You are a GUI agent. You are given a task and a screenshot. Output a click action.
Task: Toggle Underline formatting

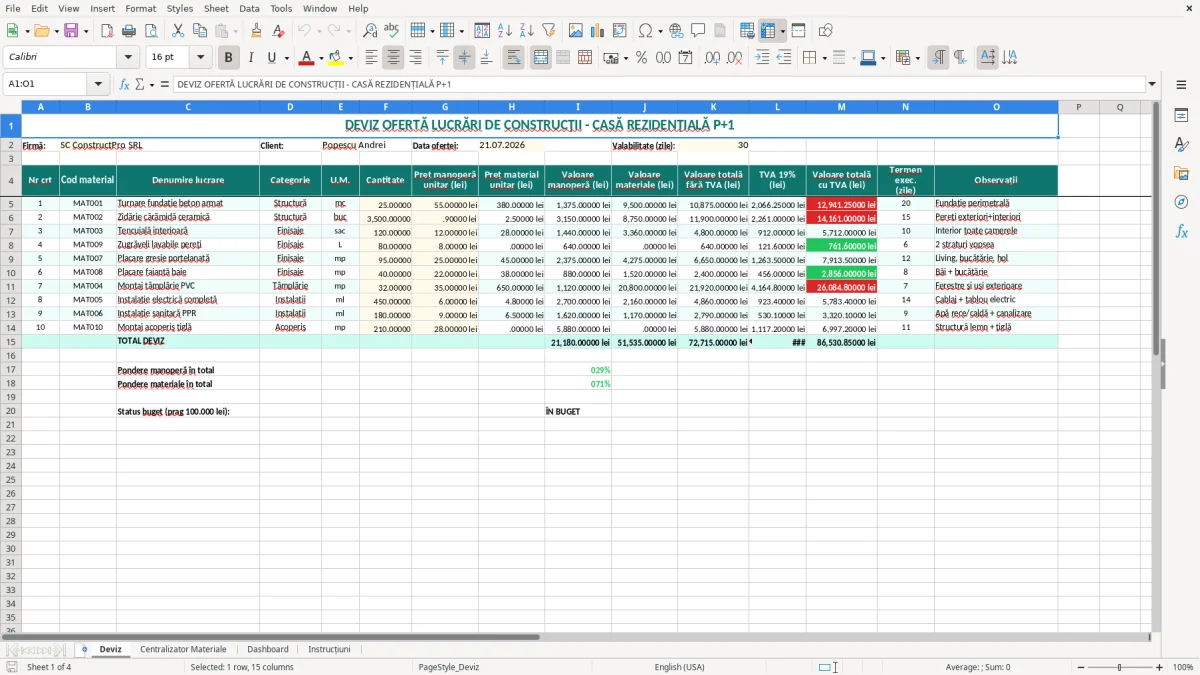pos(273,58)
